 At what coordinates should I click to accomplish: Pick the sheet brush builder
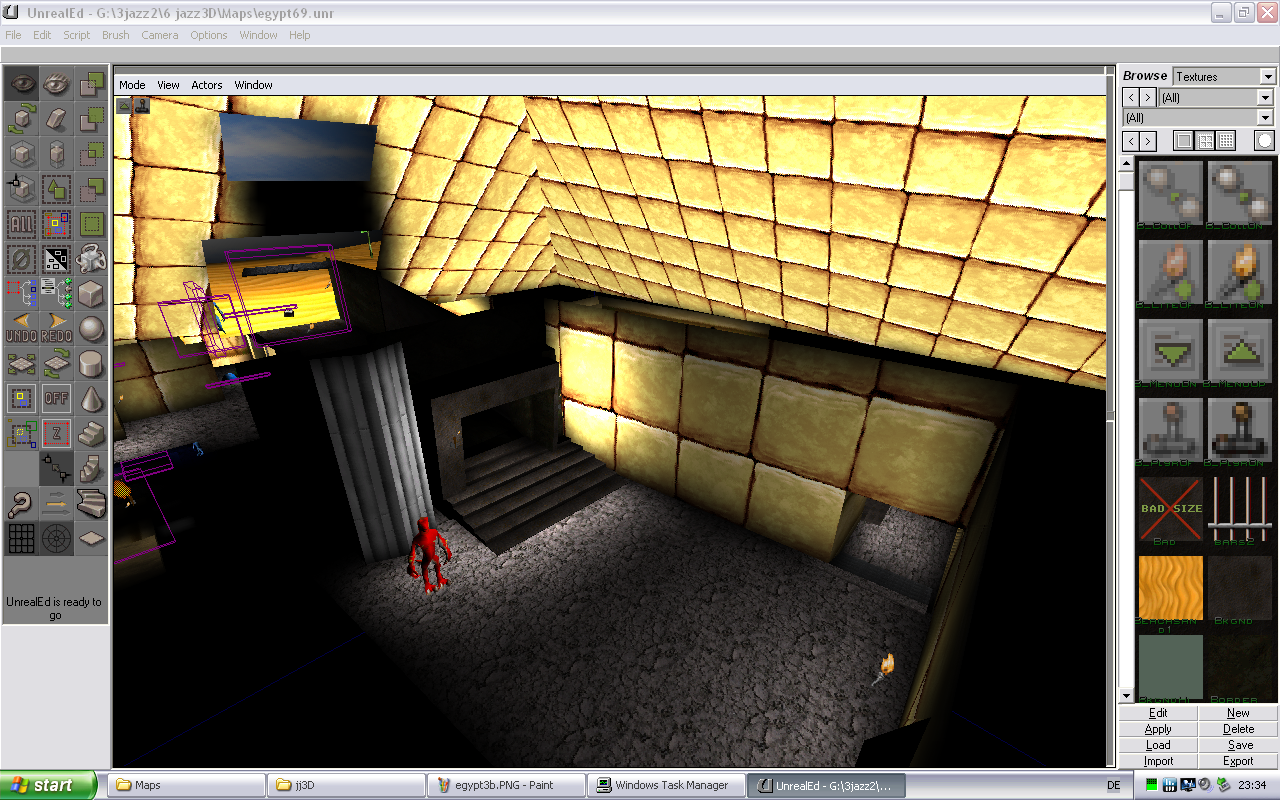tap(92, 539)
